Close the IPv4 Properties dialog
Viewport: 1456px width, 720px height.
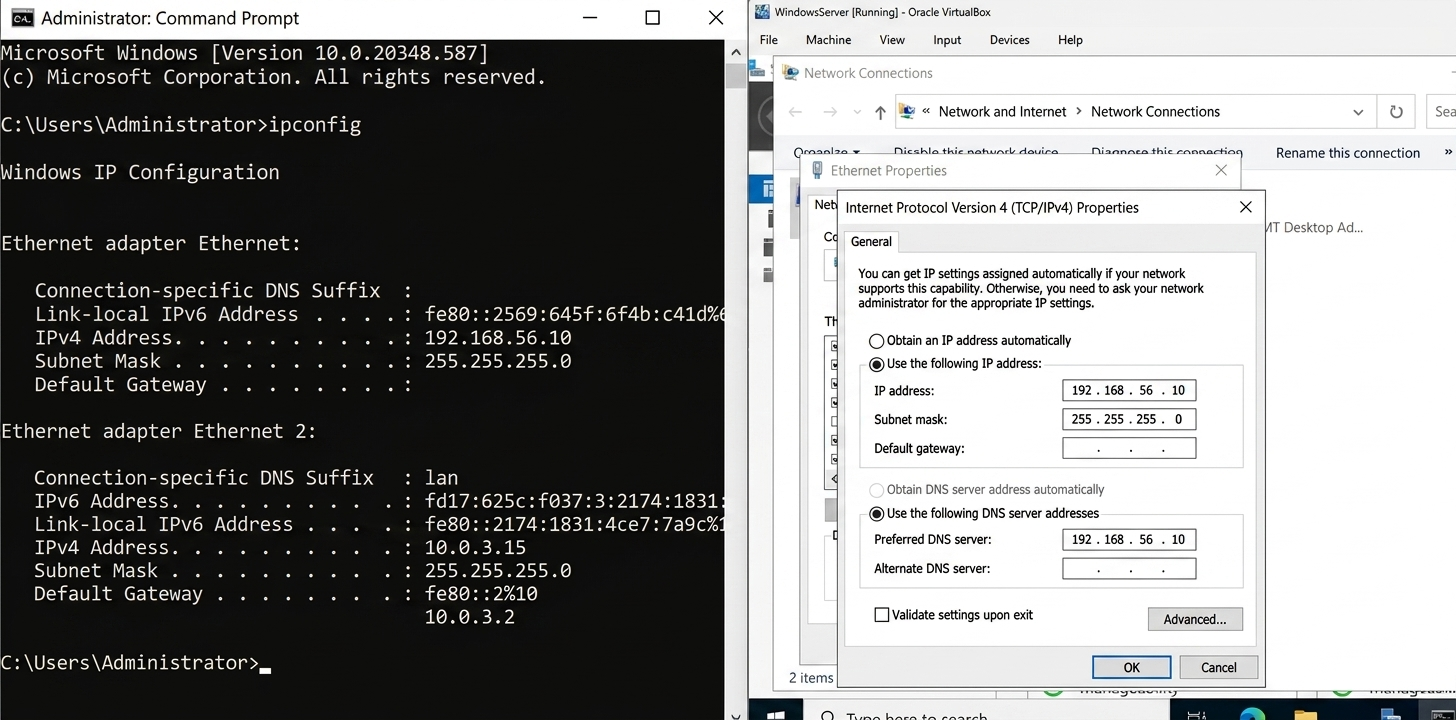click(x=1245, y=207)
